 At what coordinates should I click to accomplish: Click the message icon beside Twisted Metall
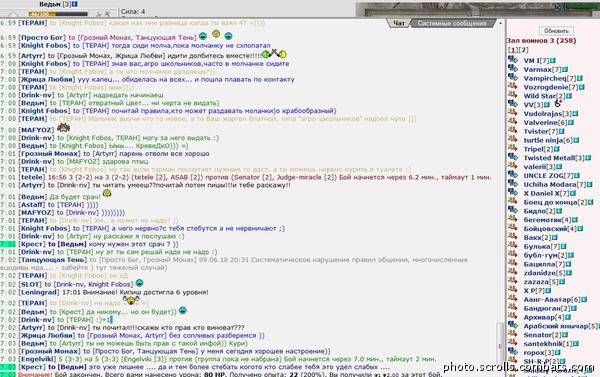[513, 157]
